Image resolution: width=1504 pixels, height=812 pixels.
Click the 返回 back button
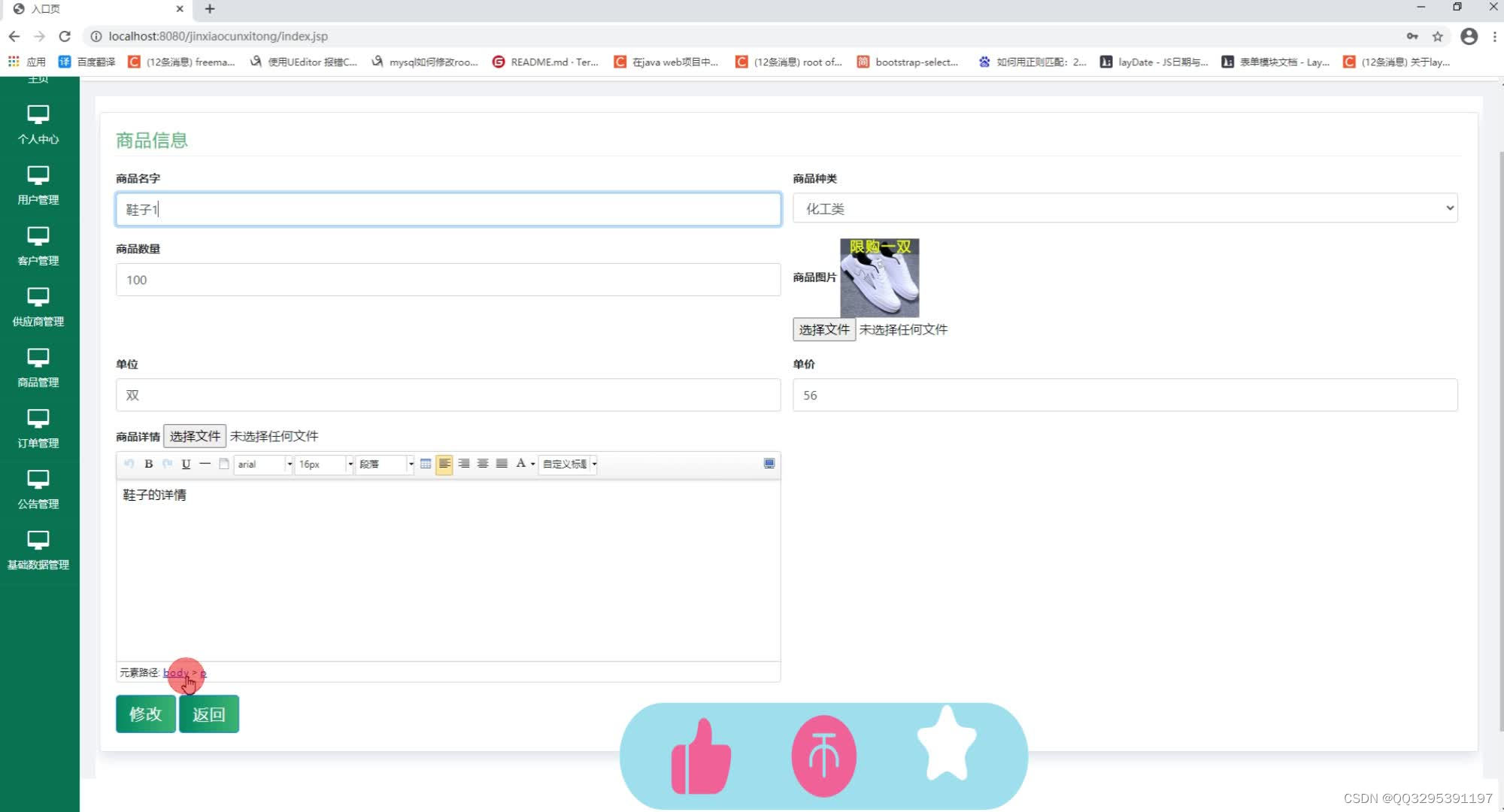(209, 714)
